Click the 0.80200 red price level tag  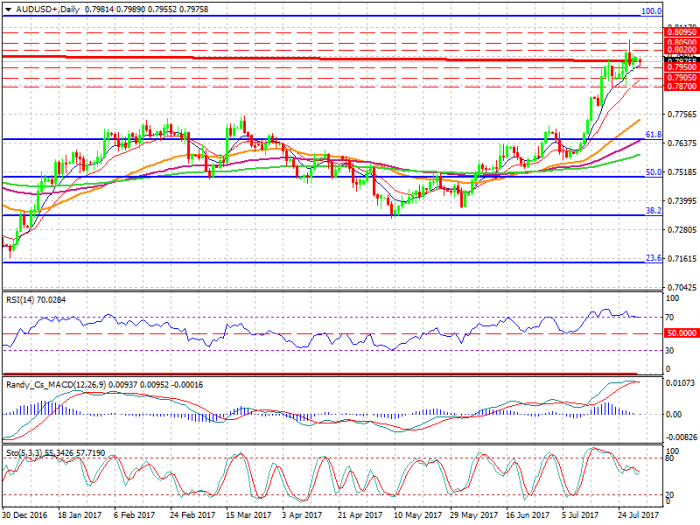[x=682, y=50]
